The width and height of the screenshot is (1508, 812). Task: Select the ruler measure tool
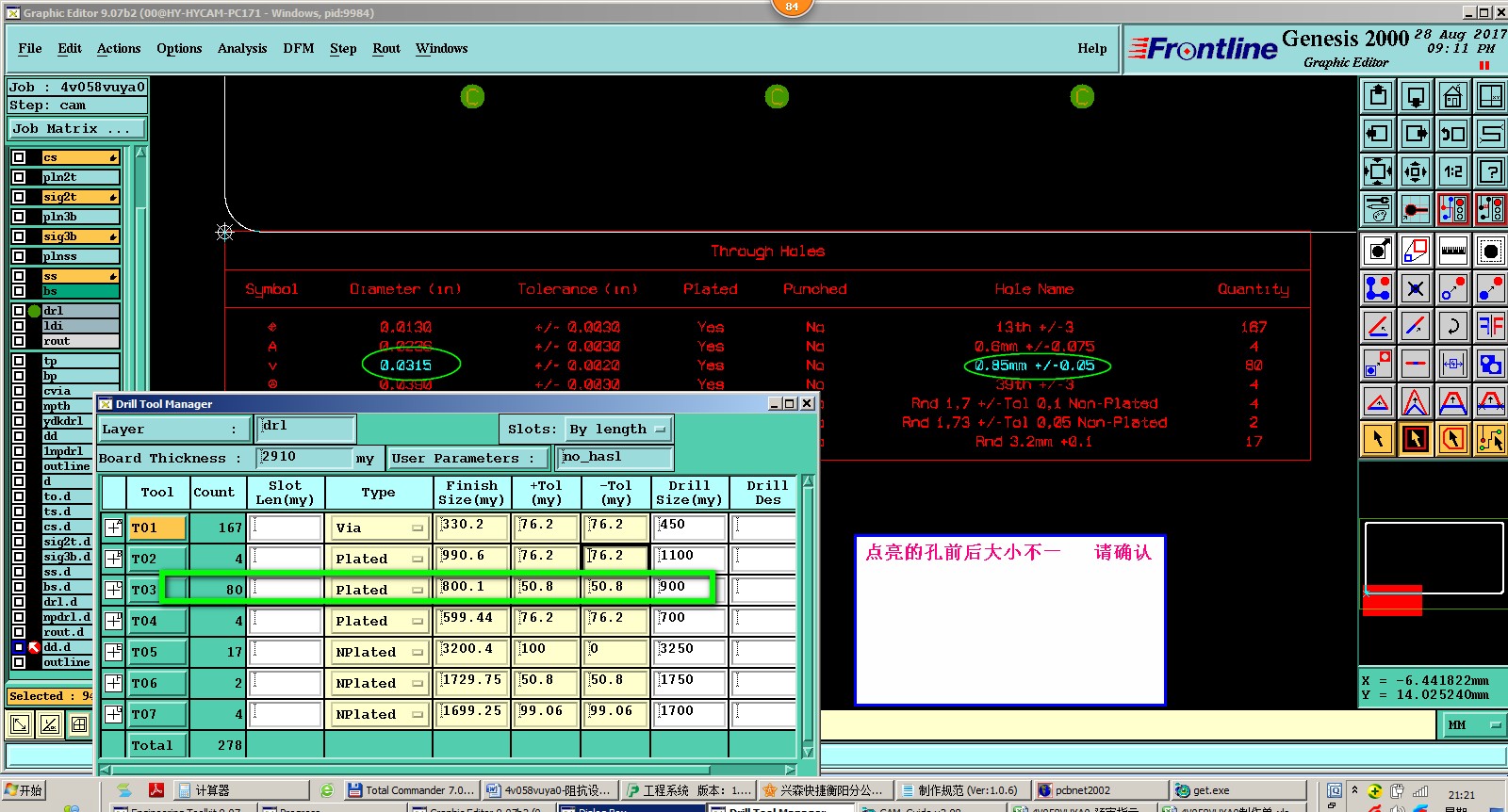(x=1453, y=251)
